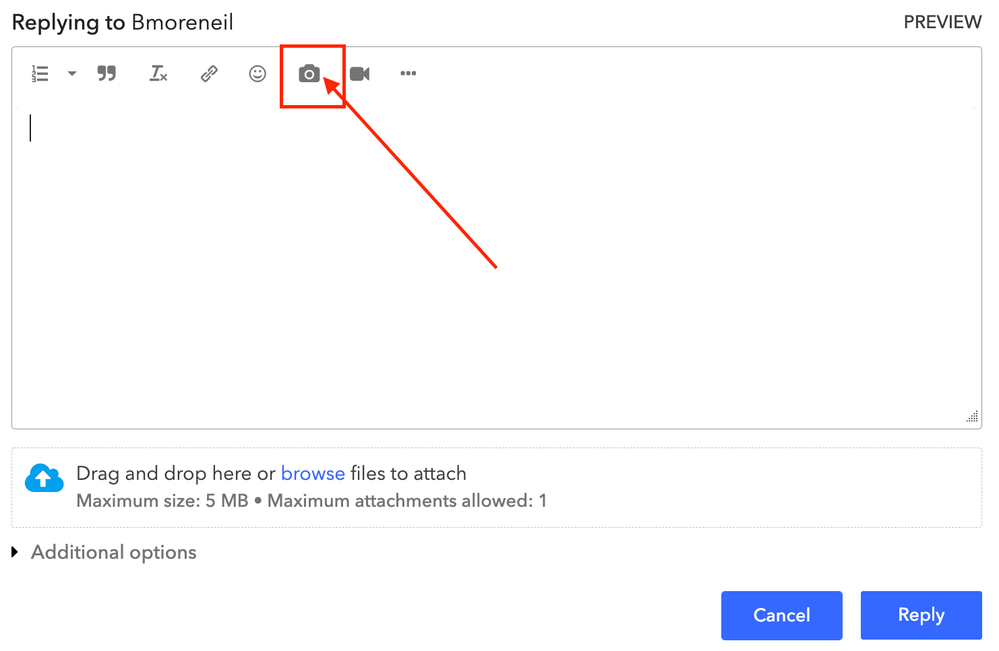The height and width of the screenshot is (651, 999).
Task: Insert a video with the camcorder icon
Action: click(360, 74)
